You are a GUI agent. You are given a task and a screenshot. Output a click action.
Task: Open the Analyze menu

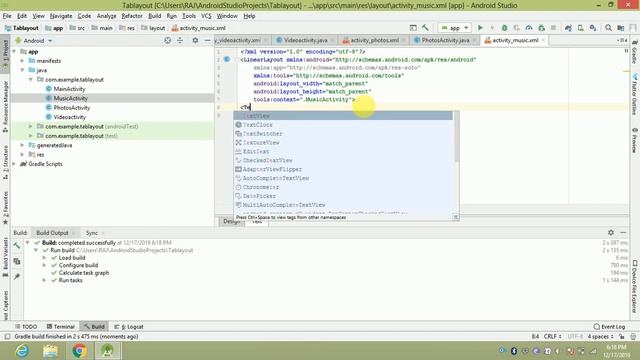tap(107, 16)
